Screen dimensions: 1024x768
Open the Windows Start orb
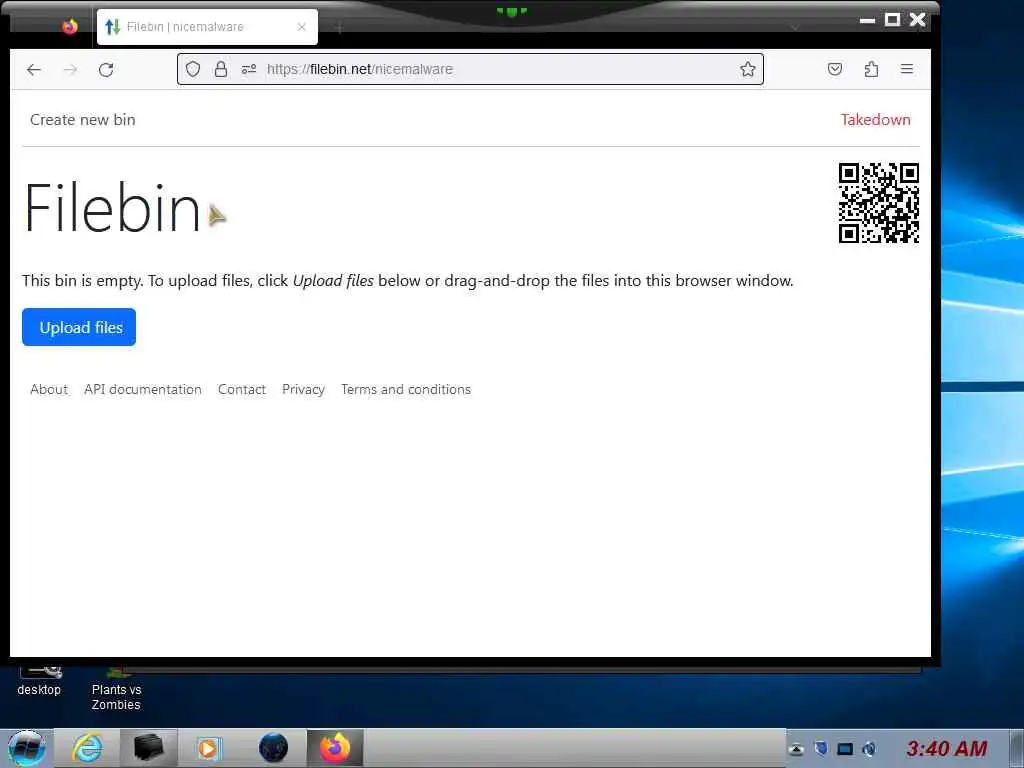[27, 748]
